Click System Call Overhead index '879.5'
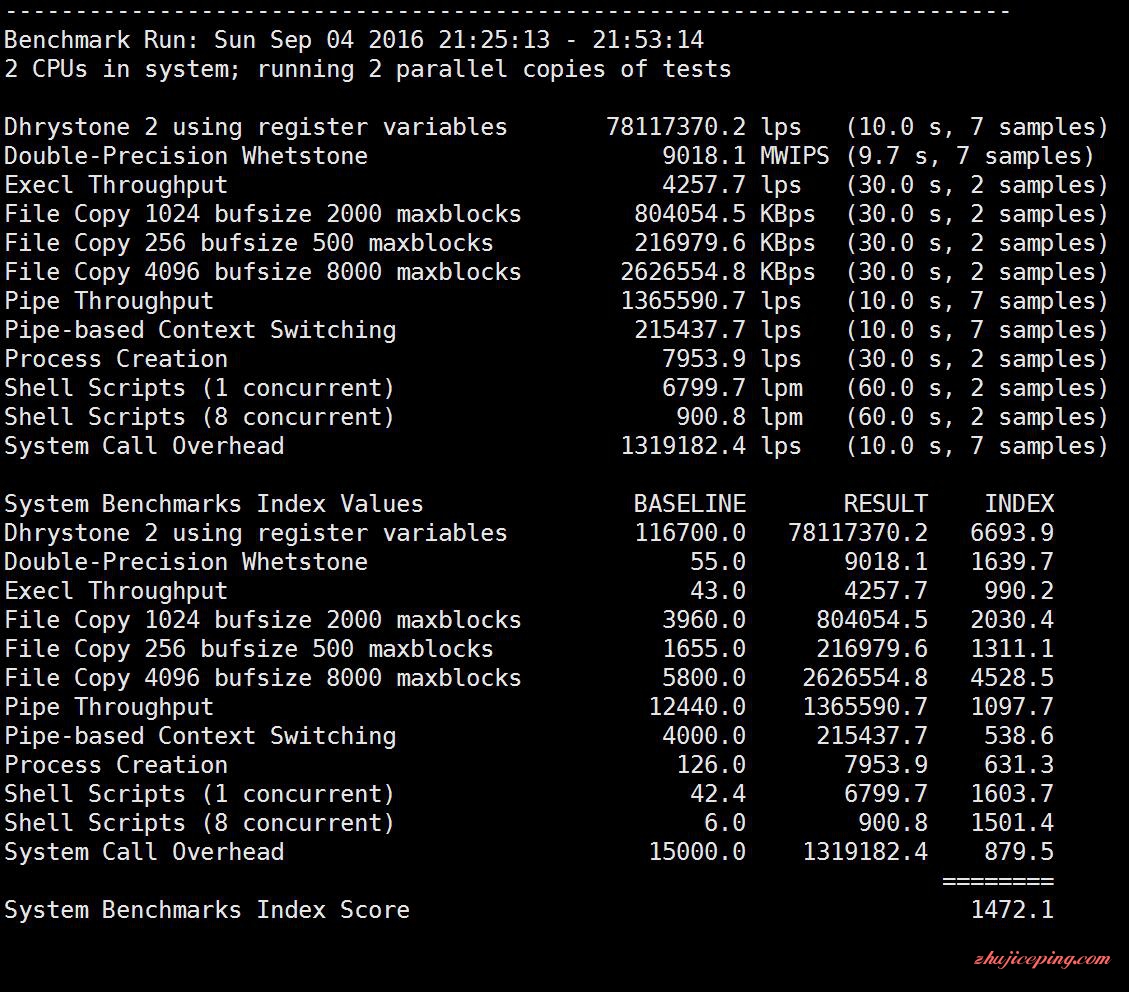This screenshot has width=1129, height=992. pyautogui.click(x=1019, y=852)
